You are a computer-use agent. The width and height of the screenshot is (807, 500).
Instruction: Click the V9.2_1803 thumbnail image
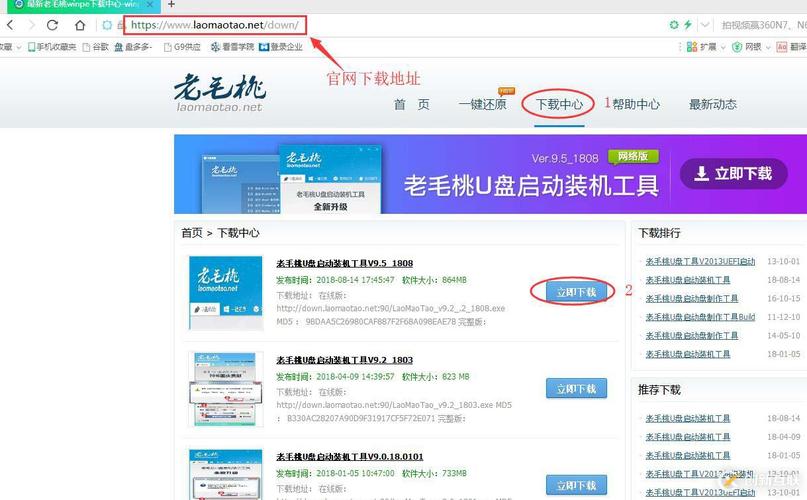pyautogui.click(x=225, y=389)
